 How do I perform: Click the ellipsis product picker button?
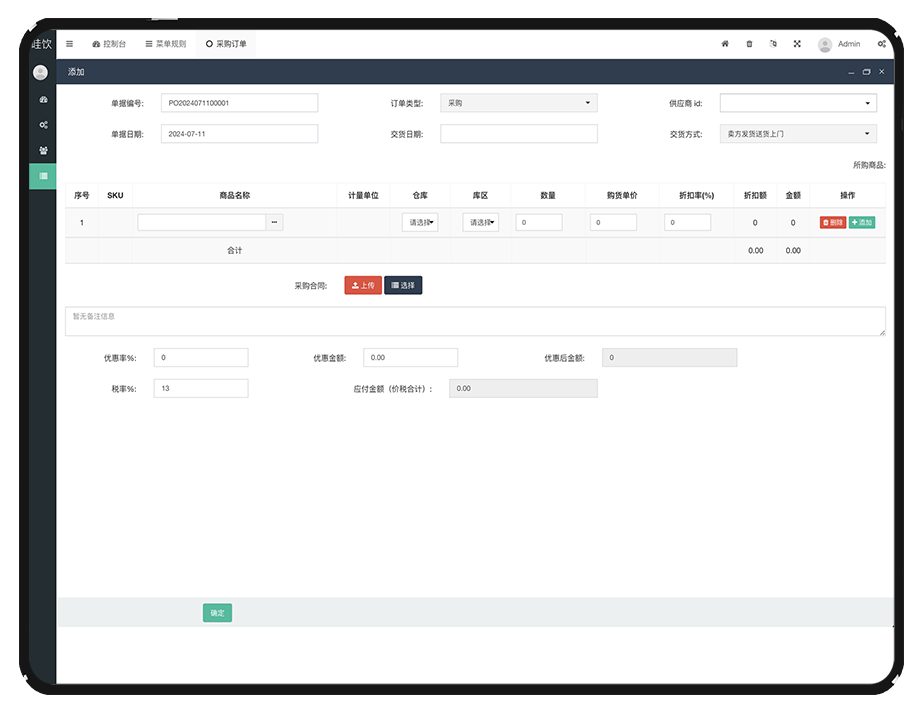click(x=274, y=222)
